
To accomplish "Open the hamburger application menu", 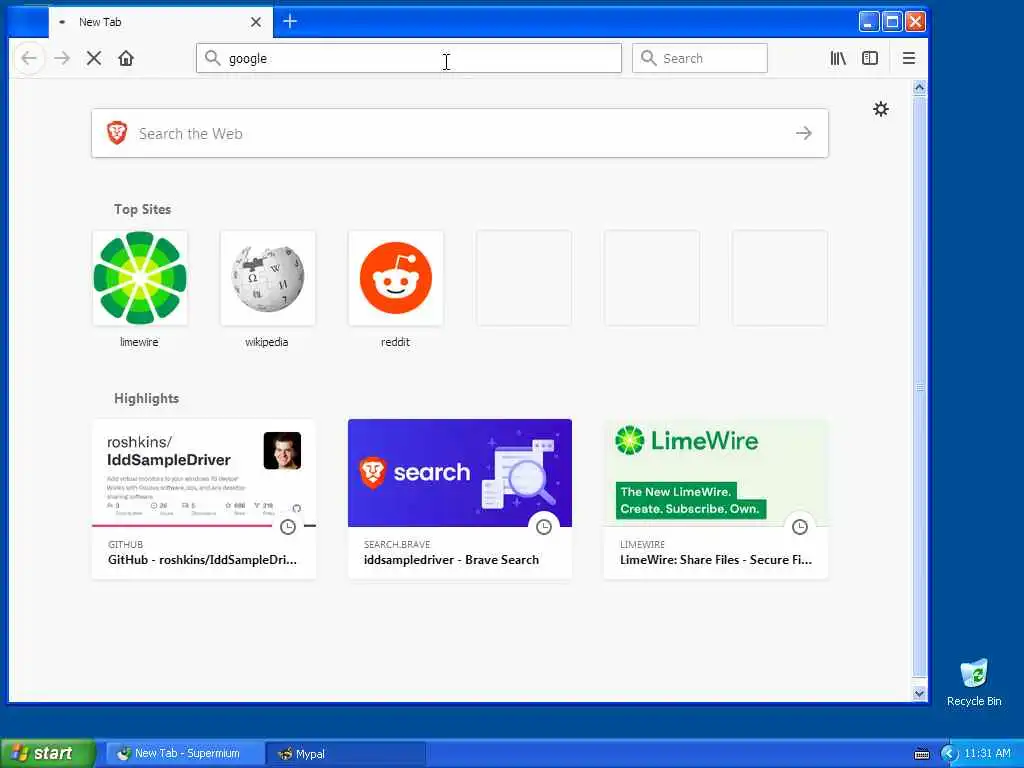I will tap(908, 58).
